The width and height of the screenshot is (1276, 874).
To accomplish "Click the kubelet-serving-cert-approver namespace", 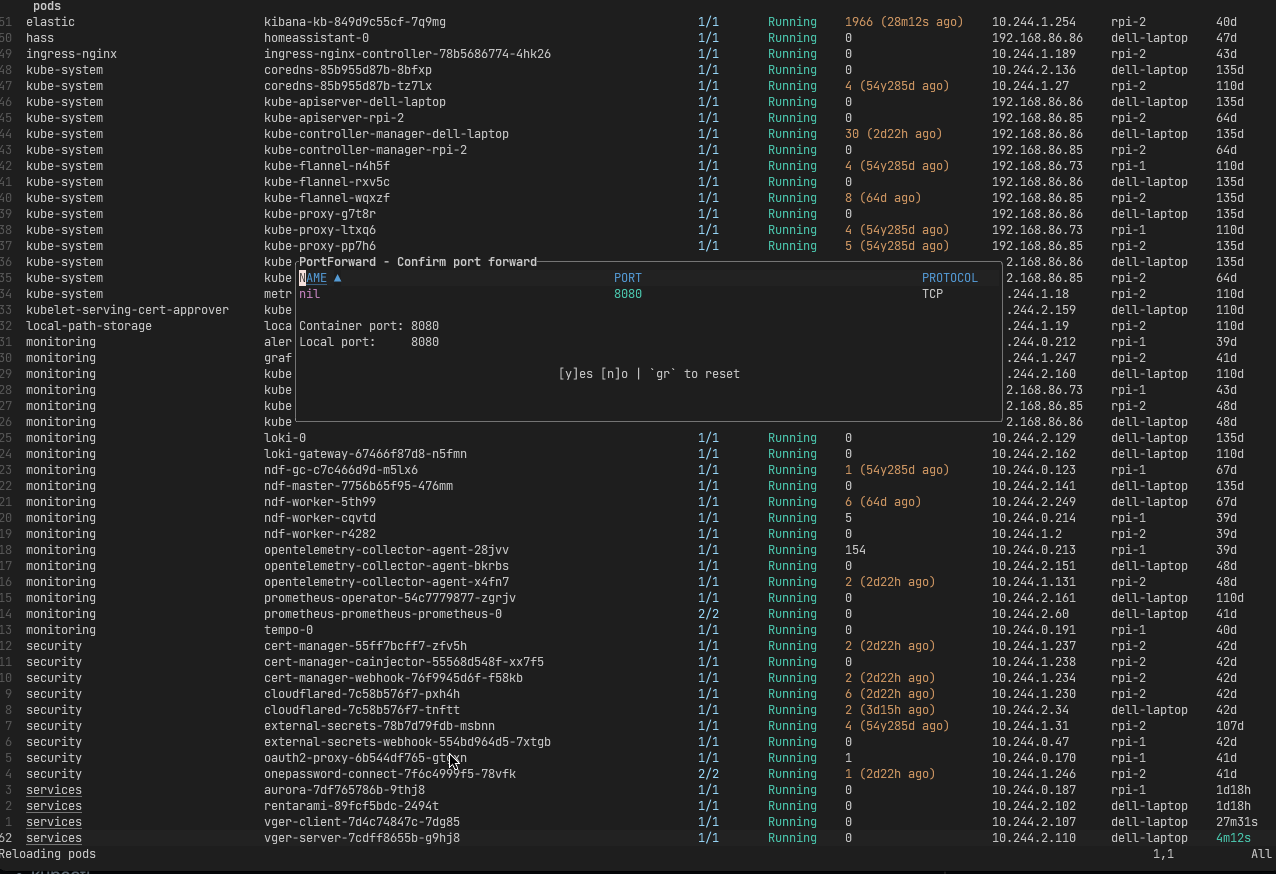I will point(127,310).
